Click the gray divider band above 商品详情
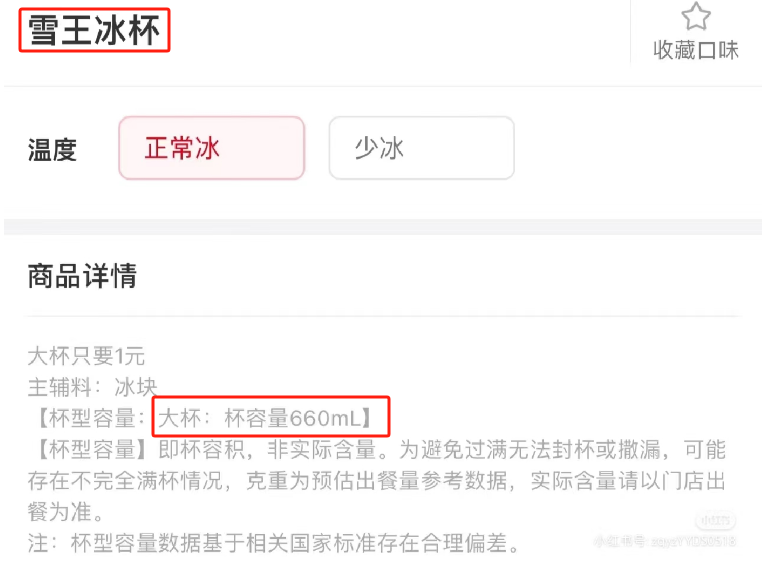This screenshot has height=568, width=782. point(383,227)
